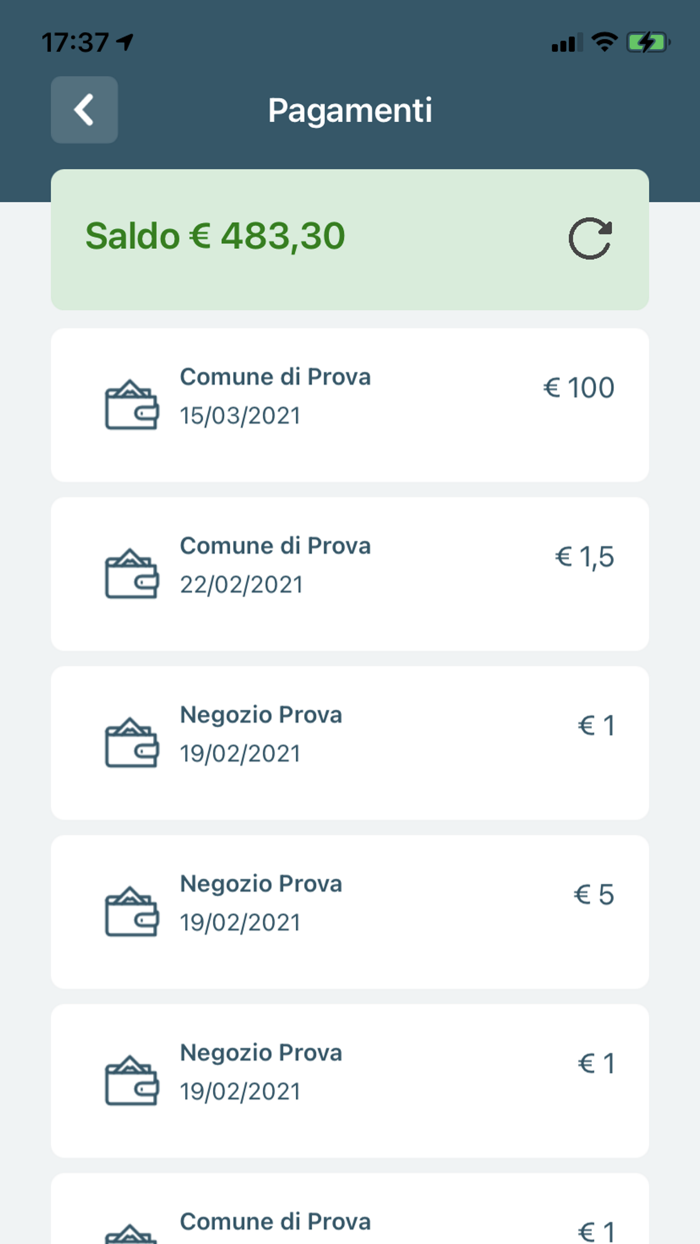
Task: Tap the € 100 amount
Action: click(x=579, y=388)
